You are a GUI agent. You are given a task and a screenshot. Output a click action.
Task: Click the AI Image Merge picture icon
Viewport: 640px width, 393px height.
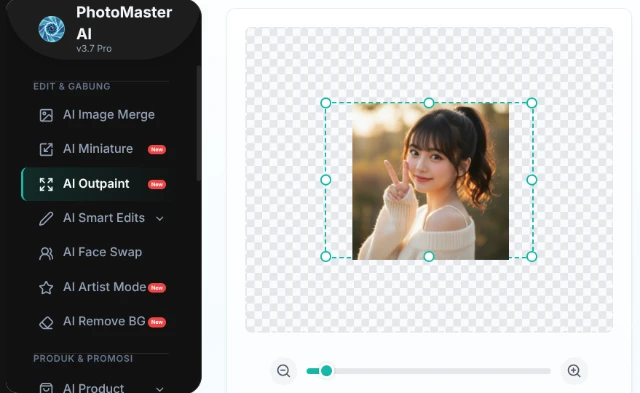[x=46, y=115]
